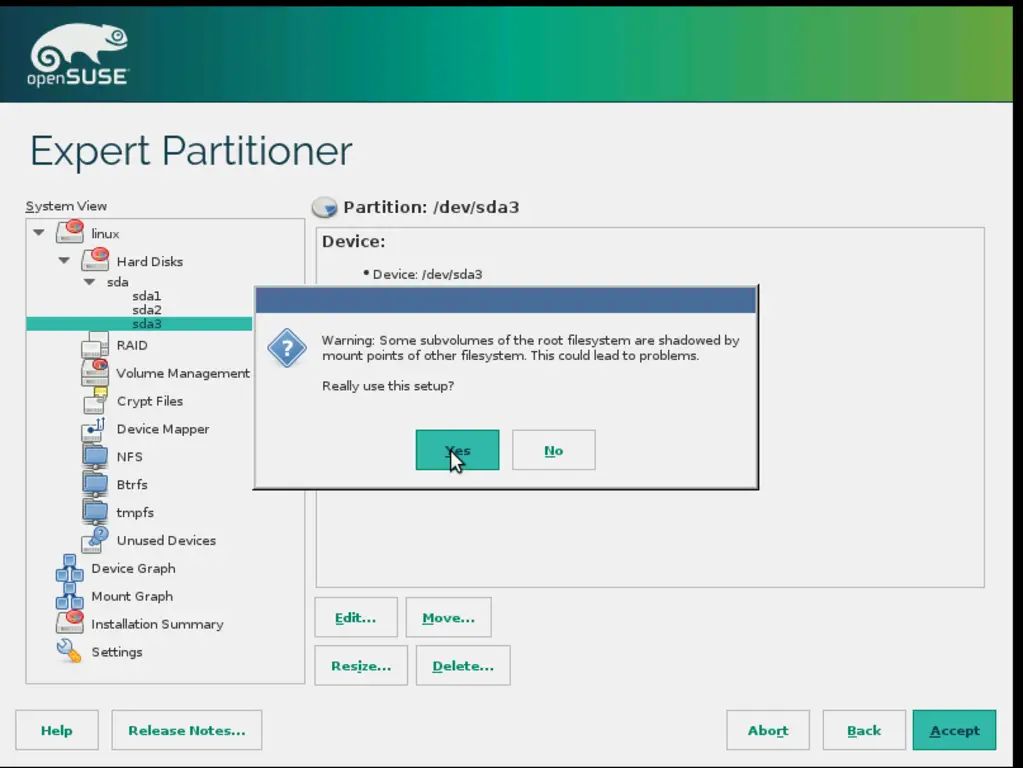Screen dimensions: 1023x768
Task: Click the Resize... button
Action: pyautogui.click(x=361, y=666)
